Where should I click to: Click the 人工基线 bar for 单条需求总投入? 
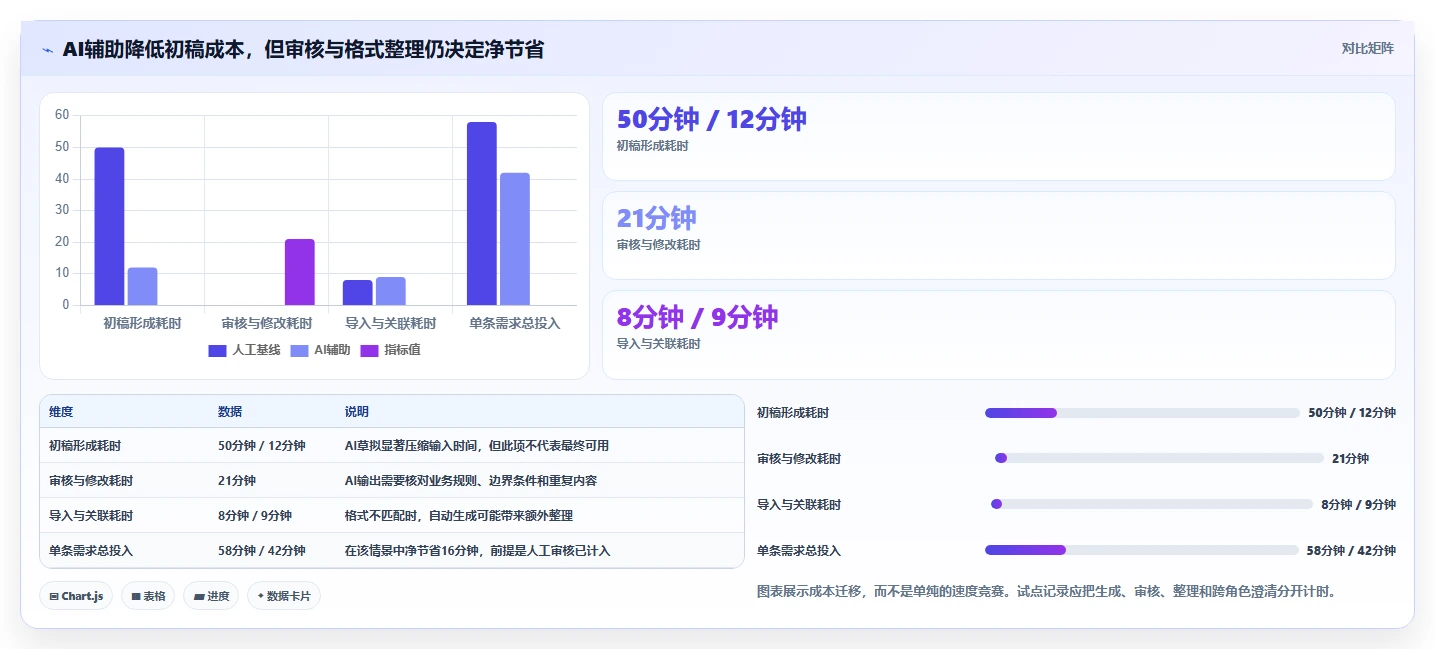481,213
